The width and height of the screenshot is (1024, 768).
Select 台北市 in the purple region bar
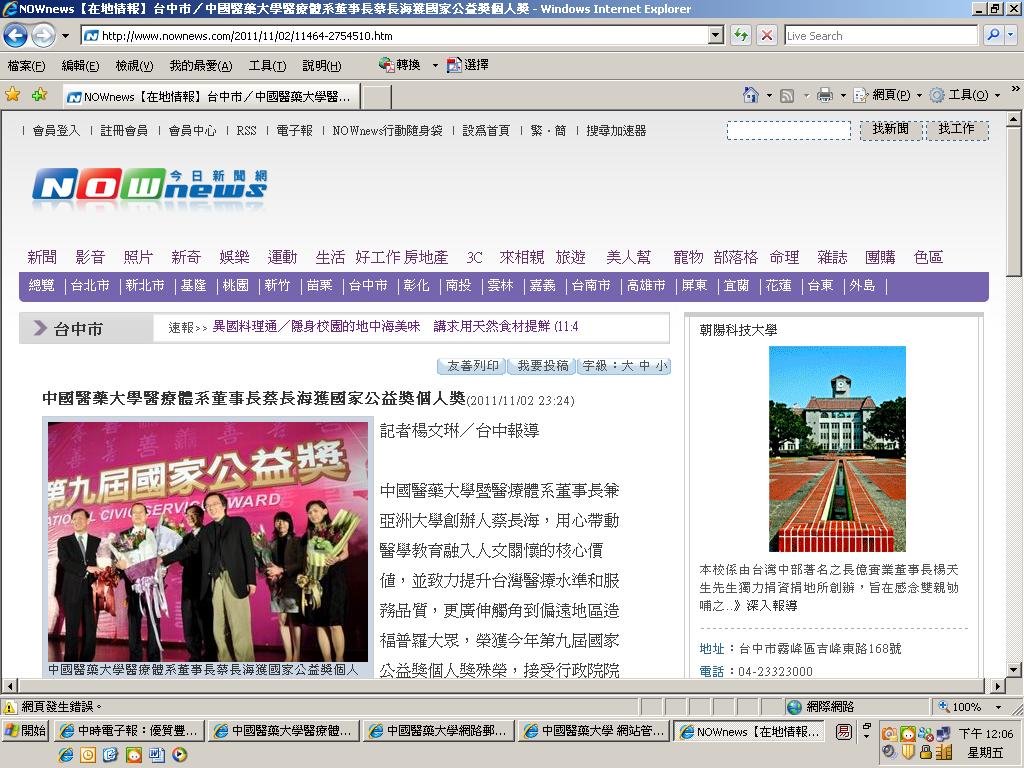click(90, 285)
